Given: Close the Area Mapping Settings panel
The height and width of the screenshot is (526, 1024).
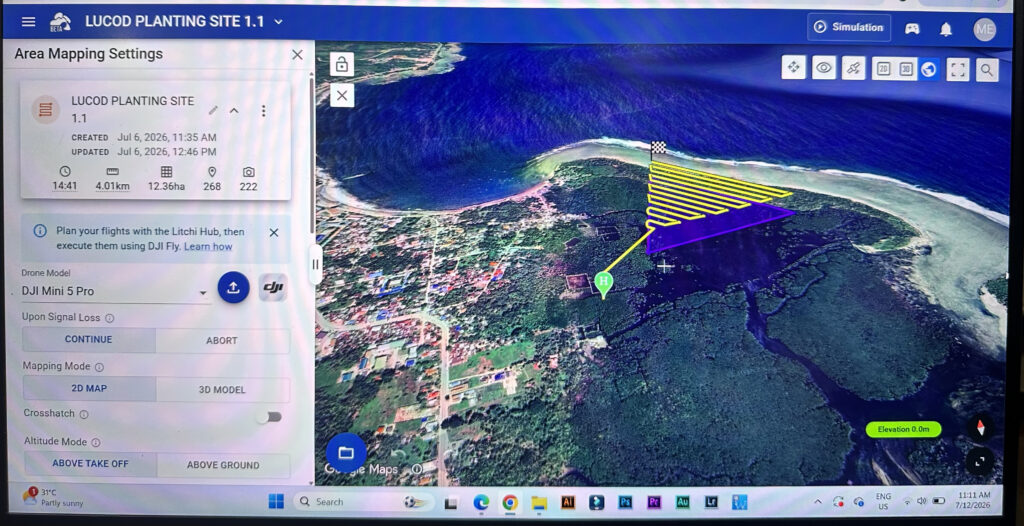Looking at the screenshot, I should 297,55.
